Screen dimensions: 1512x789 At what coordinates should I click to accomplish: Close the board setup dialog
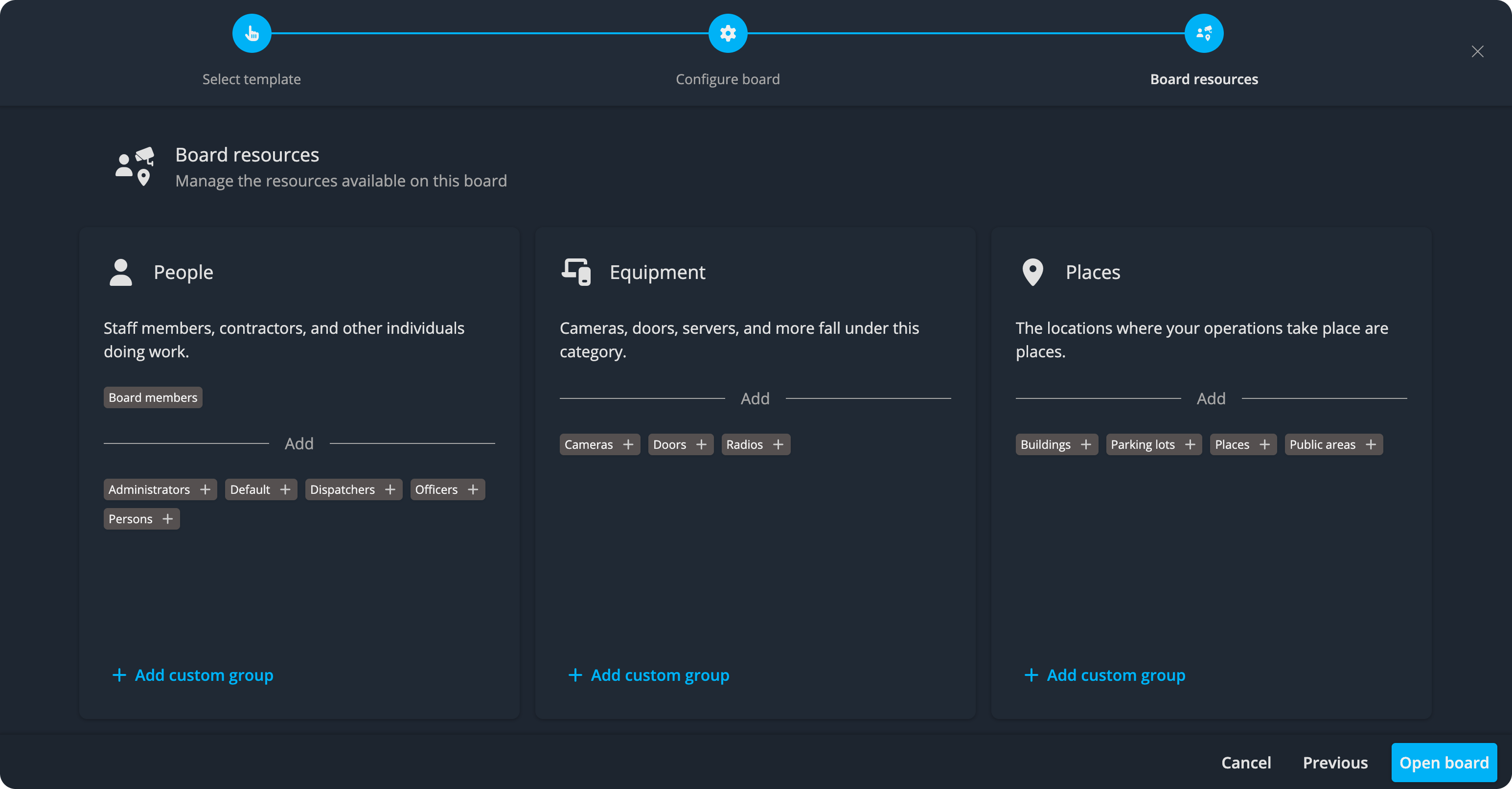coord(1477,52)
